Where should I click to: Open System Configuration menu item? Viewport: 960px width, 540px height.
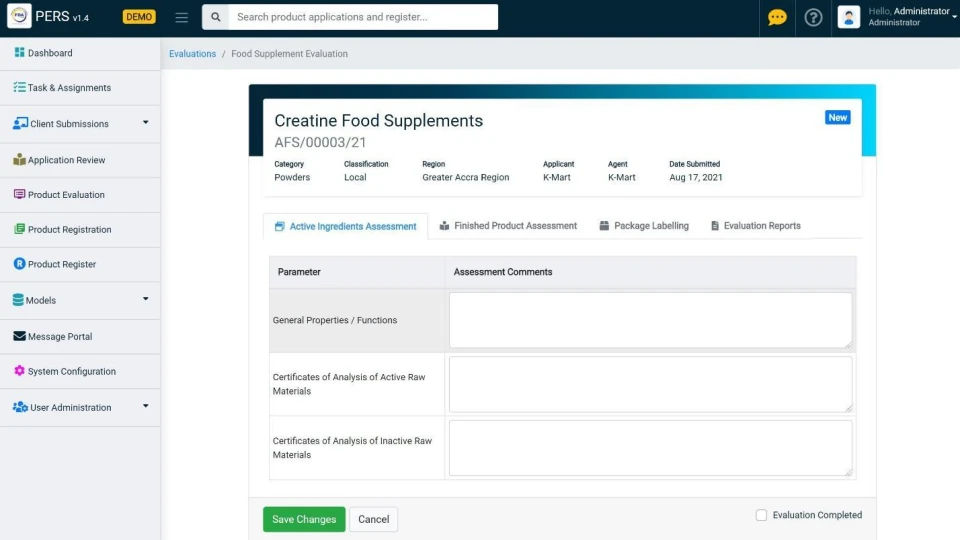point(80,372)
